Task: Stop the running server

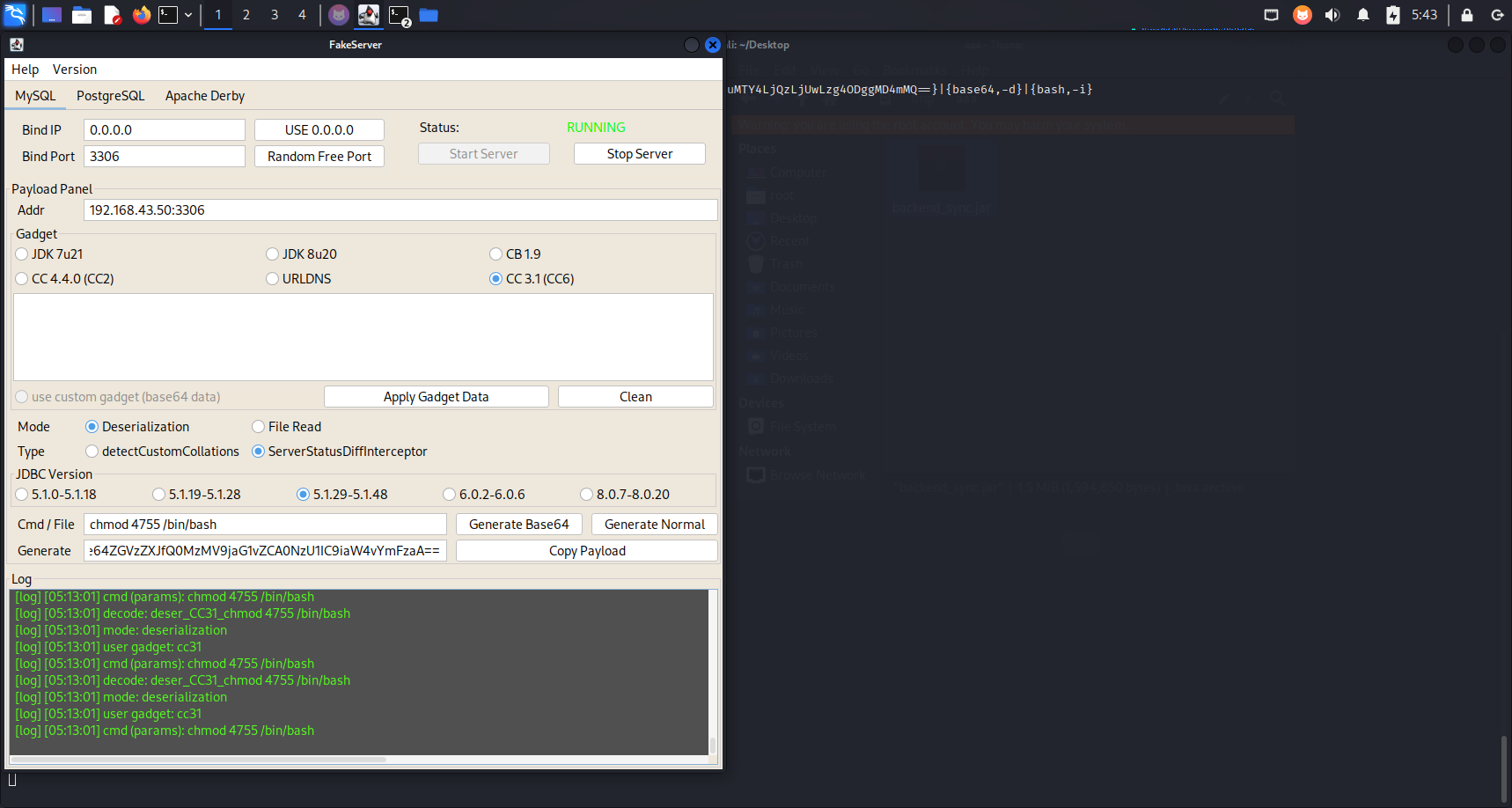Action: click(640, 154)
